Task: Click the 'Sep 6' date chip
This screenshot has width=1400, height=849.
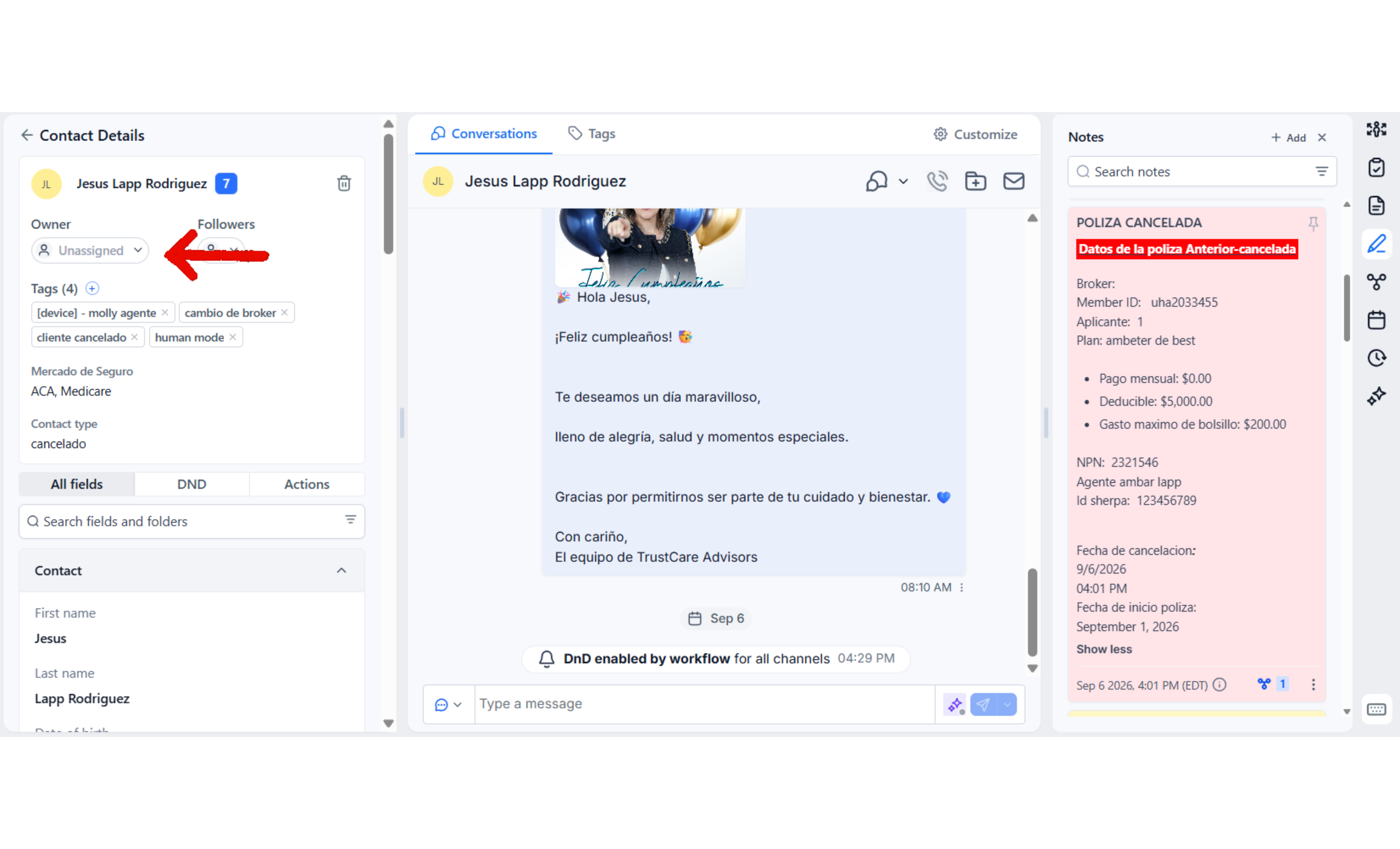Action: 716,618
